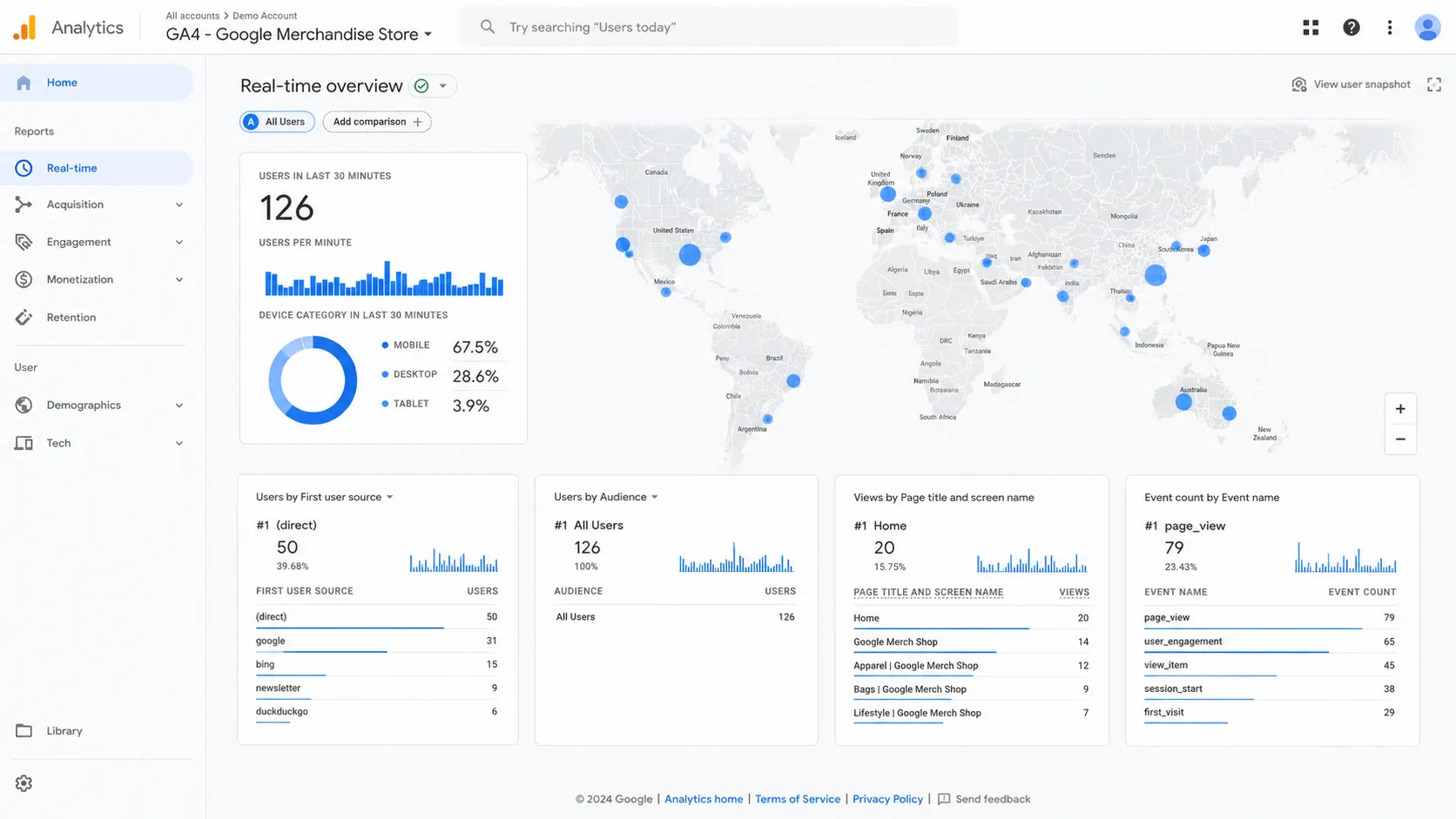Click the Library folder icon

click(24, 731)
